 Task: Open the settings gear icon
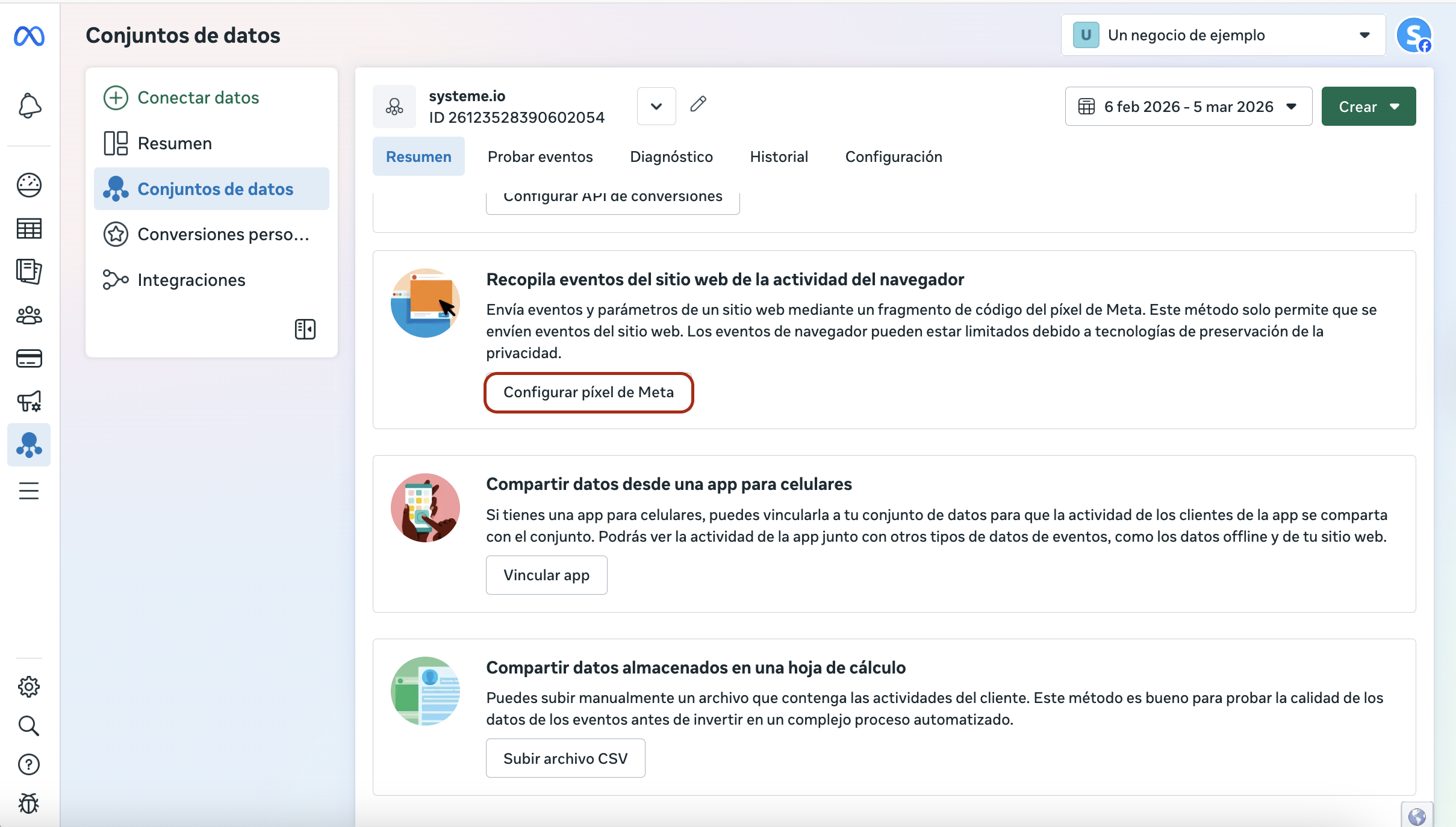(29, 687)
